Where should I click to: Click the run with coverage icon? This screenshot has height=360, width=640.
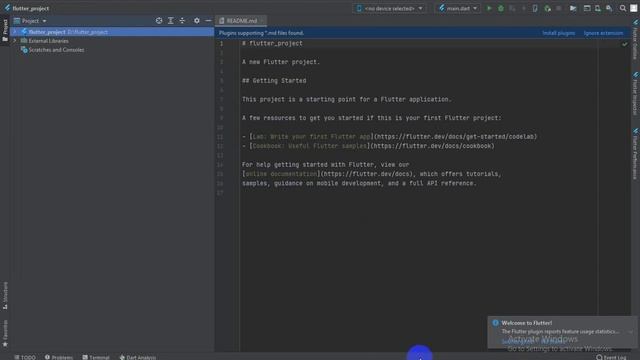tap(512, 8)
